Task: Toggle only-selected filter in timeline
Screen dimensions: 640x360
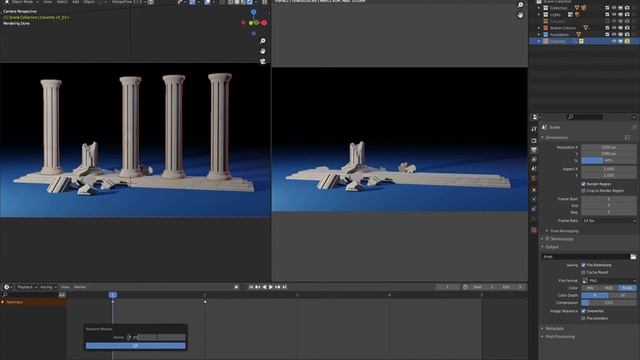Action: pyautogui.click(x=62, y=295)
